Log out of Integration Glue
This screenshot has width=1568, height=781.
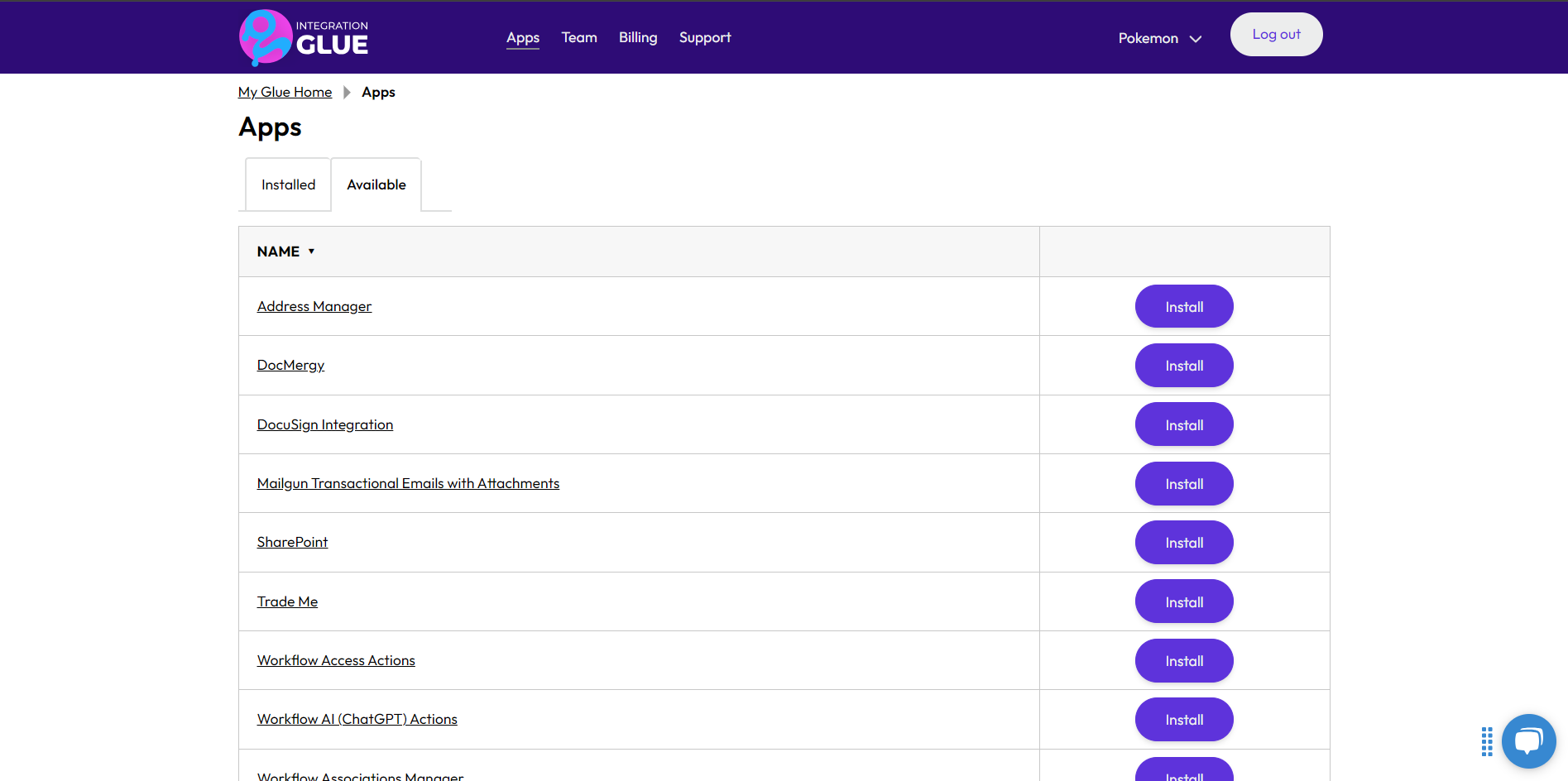point(1275,34)
